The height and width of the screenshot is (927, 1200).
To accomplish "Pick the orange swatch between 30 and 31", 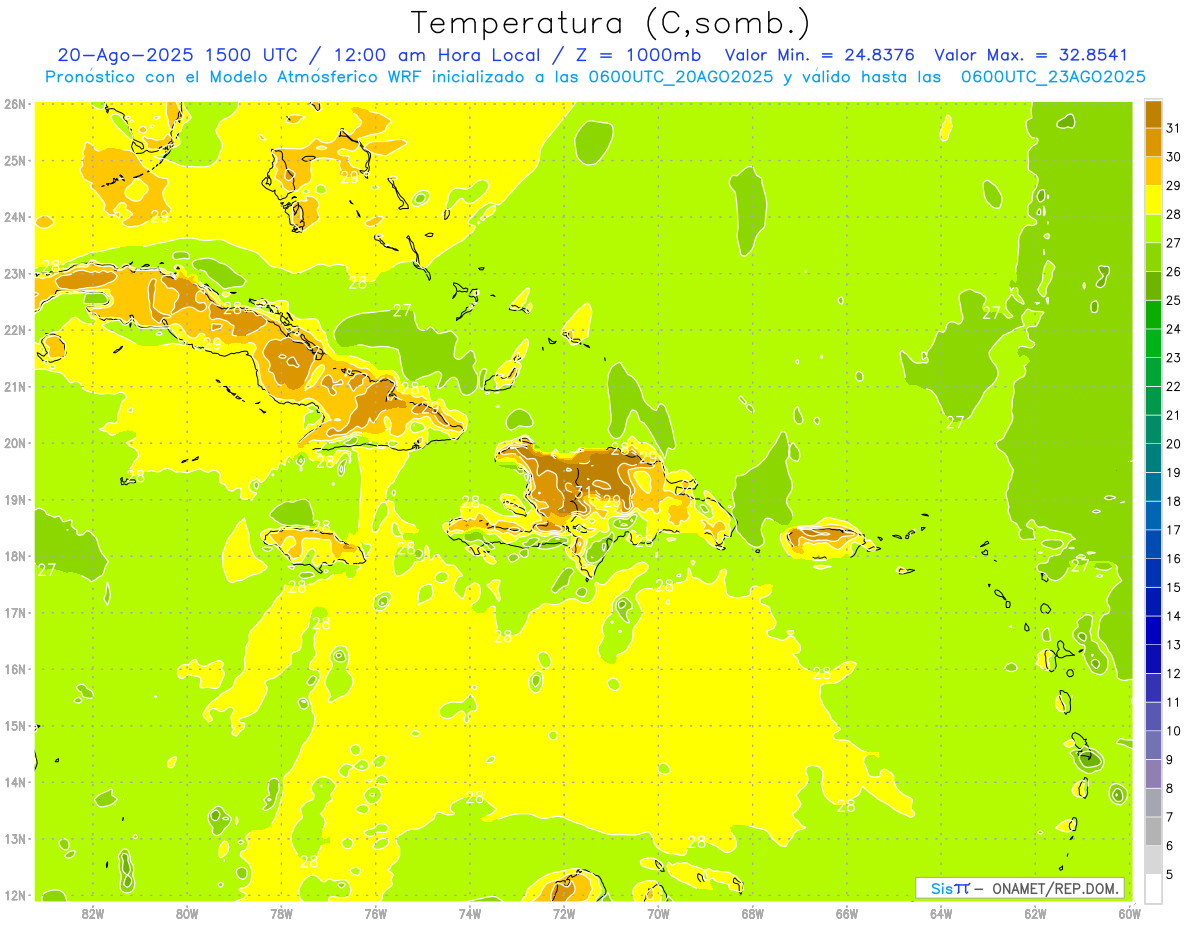I will click(1153, 142).
